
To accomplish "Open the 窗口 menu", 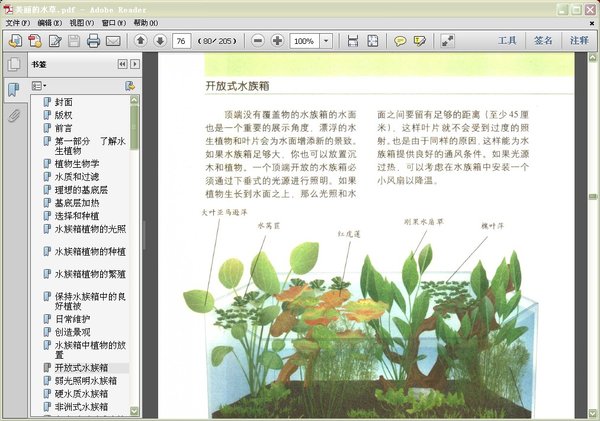I will [x=114, y=23].
